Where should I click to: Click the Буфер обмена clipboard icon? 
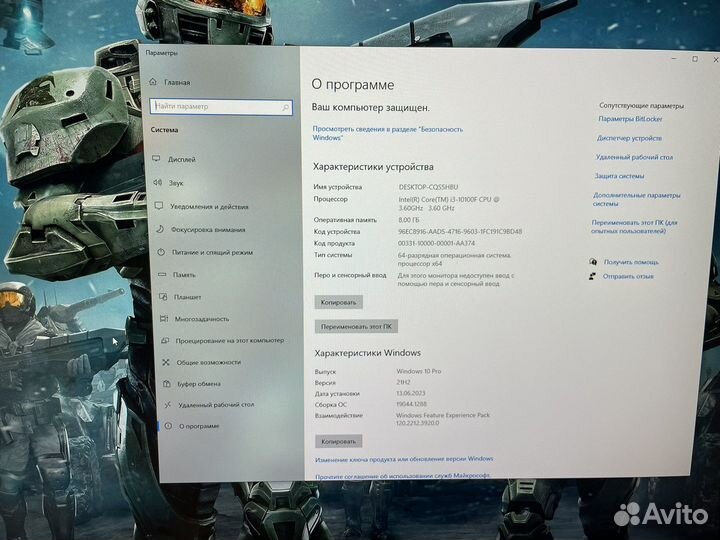tap(167, 383)
